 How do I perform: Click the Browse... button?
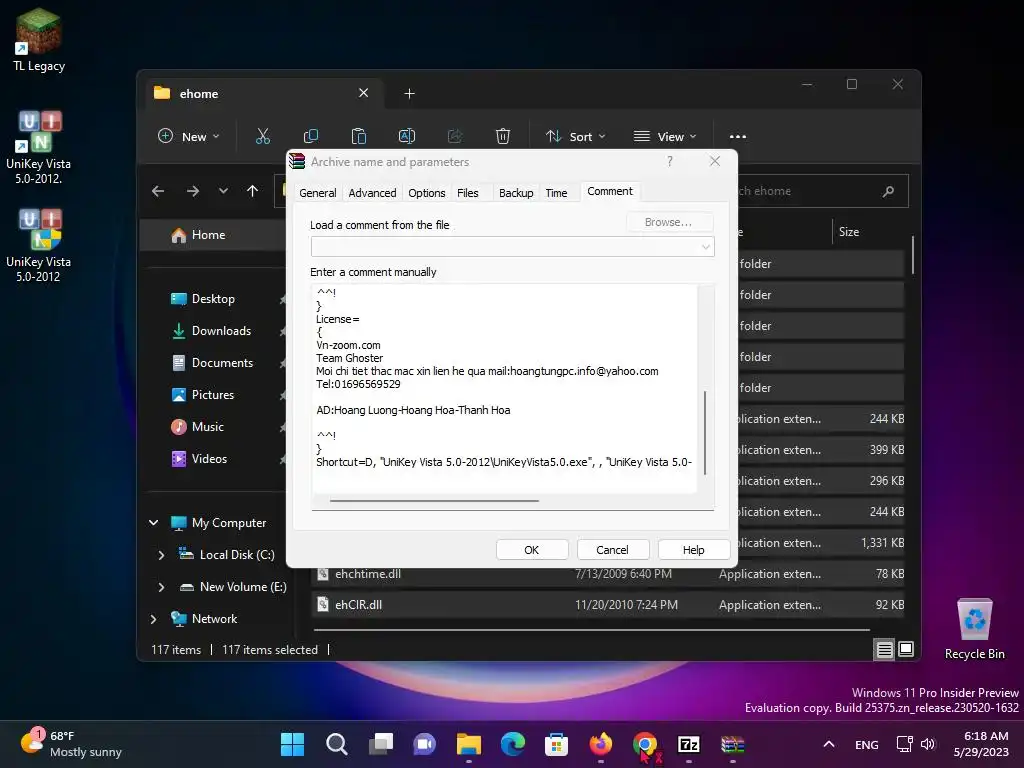click(x=669, y=223)
